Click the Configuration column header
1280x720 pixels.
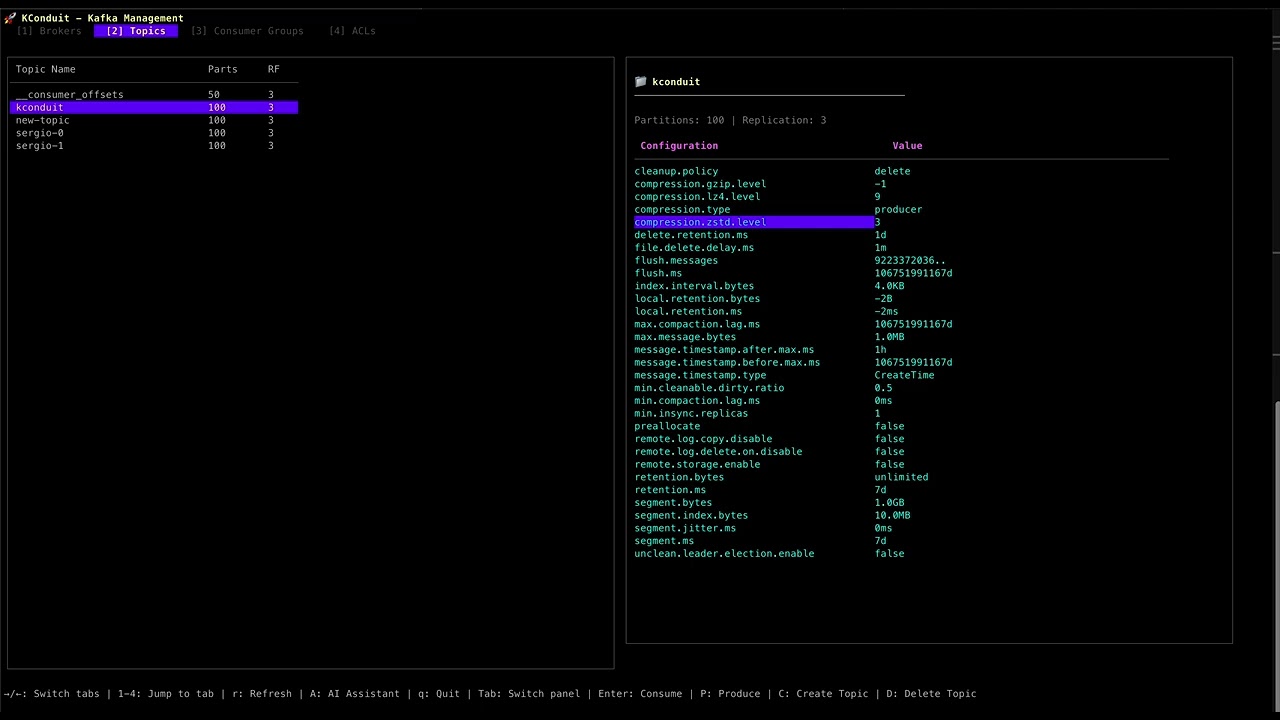coord(679,146)
